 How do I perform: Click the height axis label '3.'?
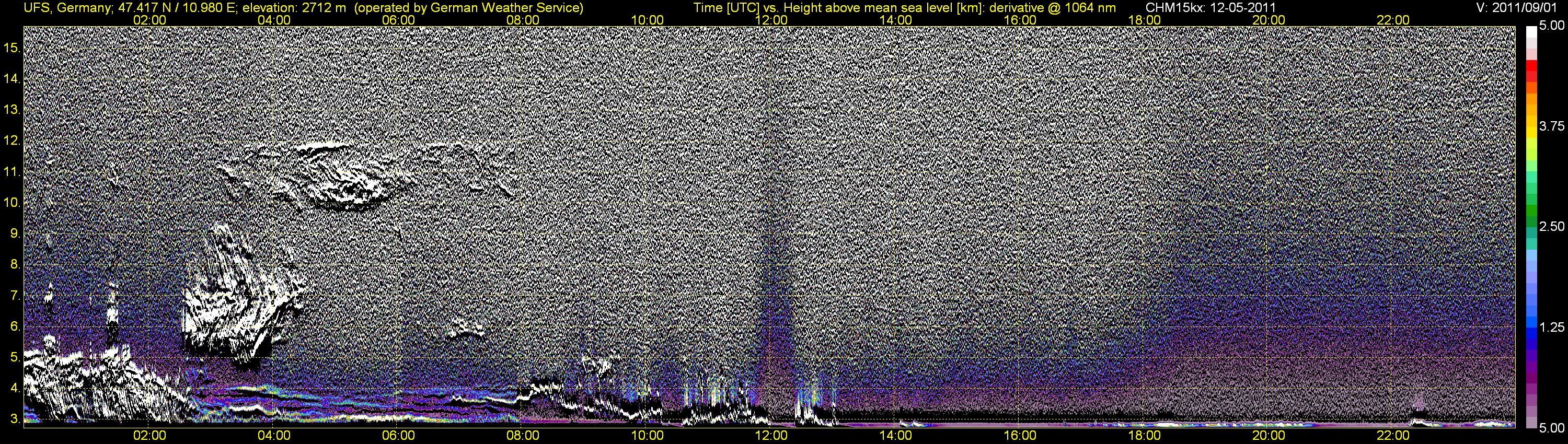(15, 419)
